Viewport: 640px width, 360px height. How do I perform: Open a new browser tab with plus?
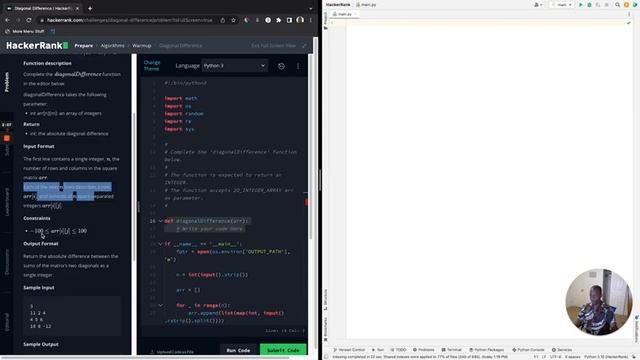tap(90, 8)
